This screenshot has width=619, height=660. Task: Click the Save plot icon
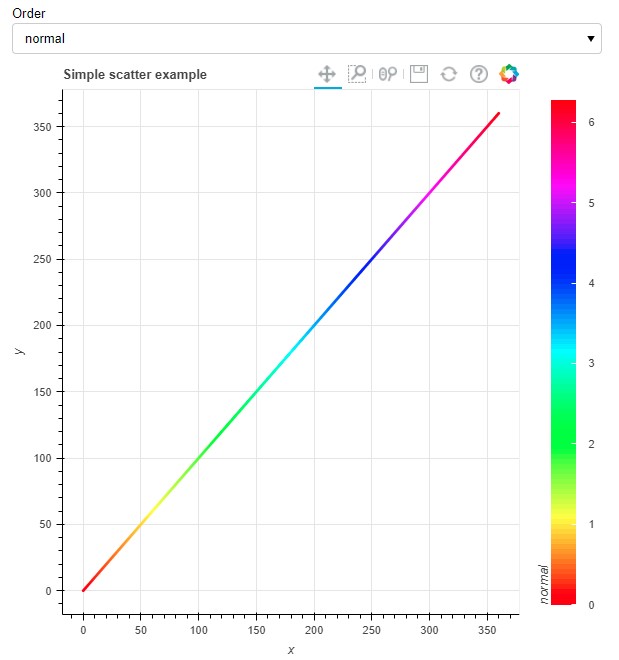[419, 75]
